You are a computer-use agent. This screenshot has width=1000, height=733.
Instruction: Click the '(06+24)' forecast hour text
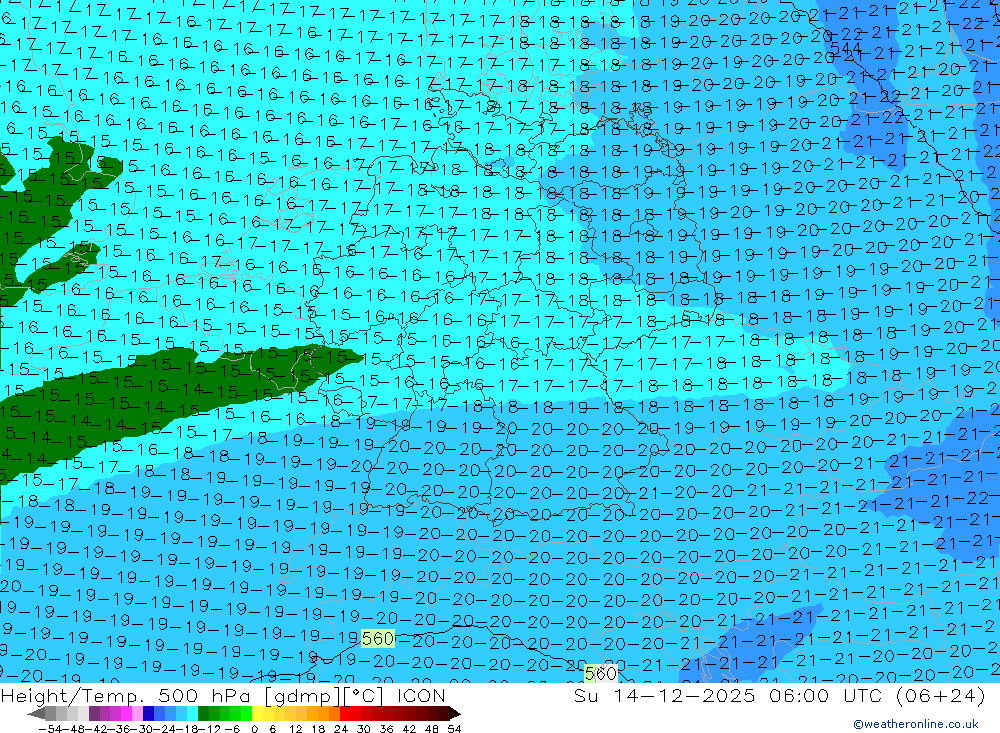click(940, 695)
